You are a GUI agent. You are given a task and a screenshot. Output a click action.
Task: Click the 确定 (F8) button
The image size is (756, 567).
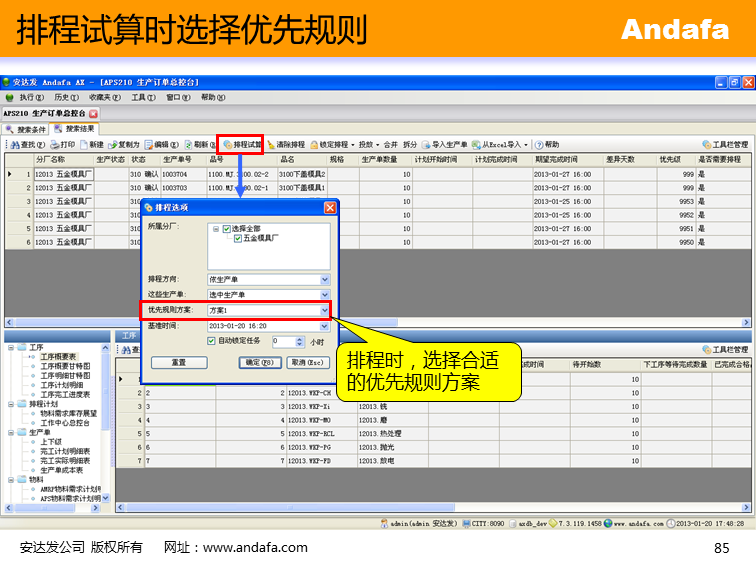click(260, 362)
